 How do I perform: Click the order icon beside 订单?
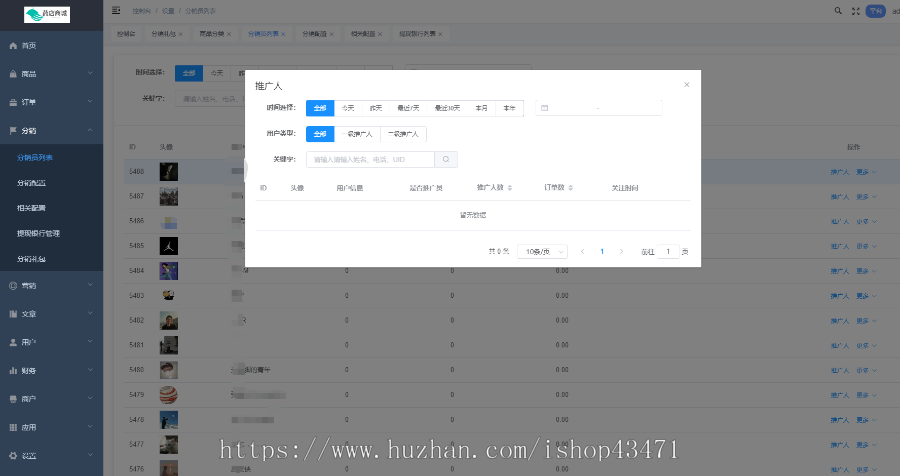[x=13, y=102]
